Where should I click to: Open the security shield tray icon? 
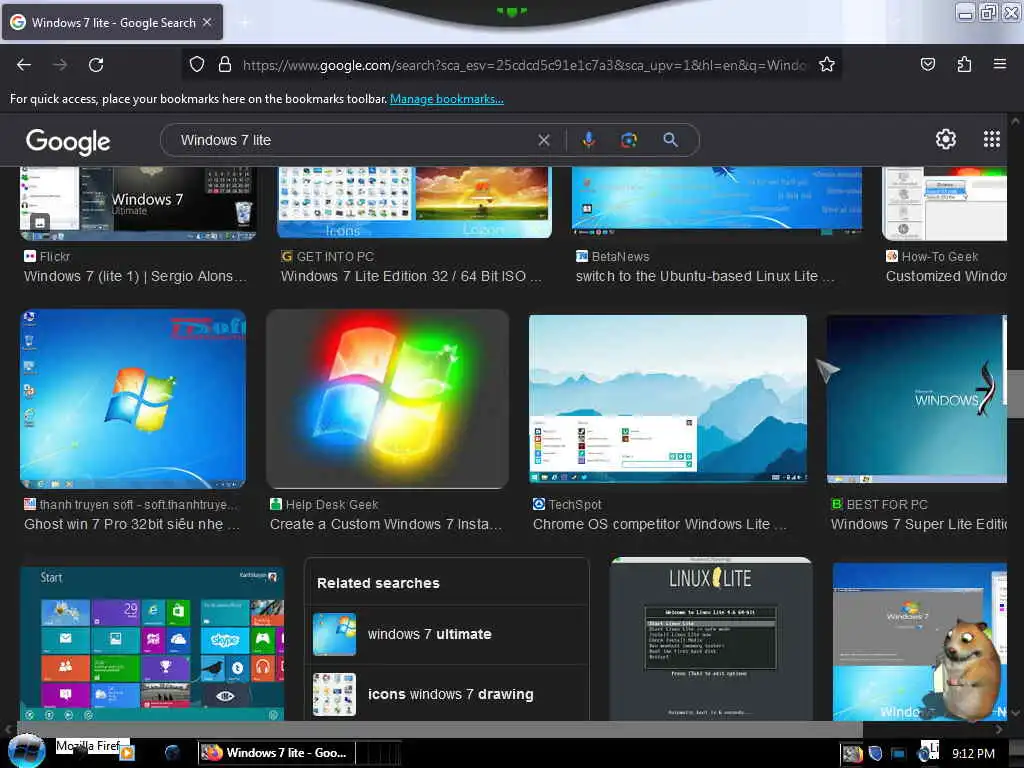coord(875,754)
